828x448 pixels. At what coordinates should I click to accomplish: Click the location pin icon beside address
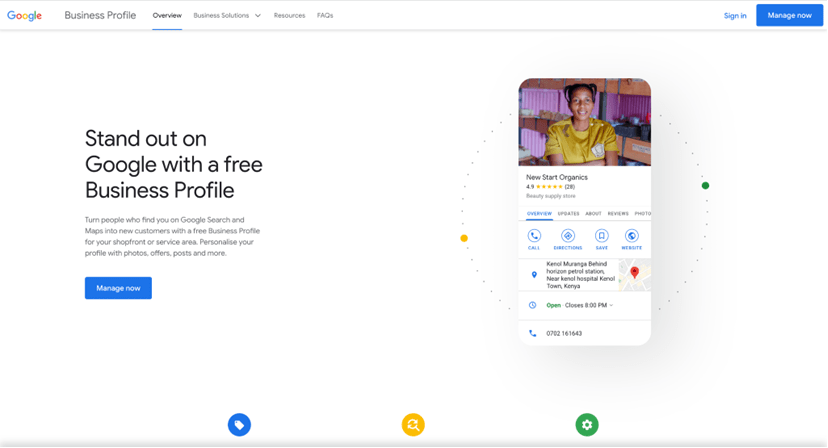pos(534,275)
